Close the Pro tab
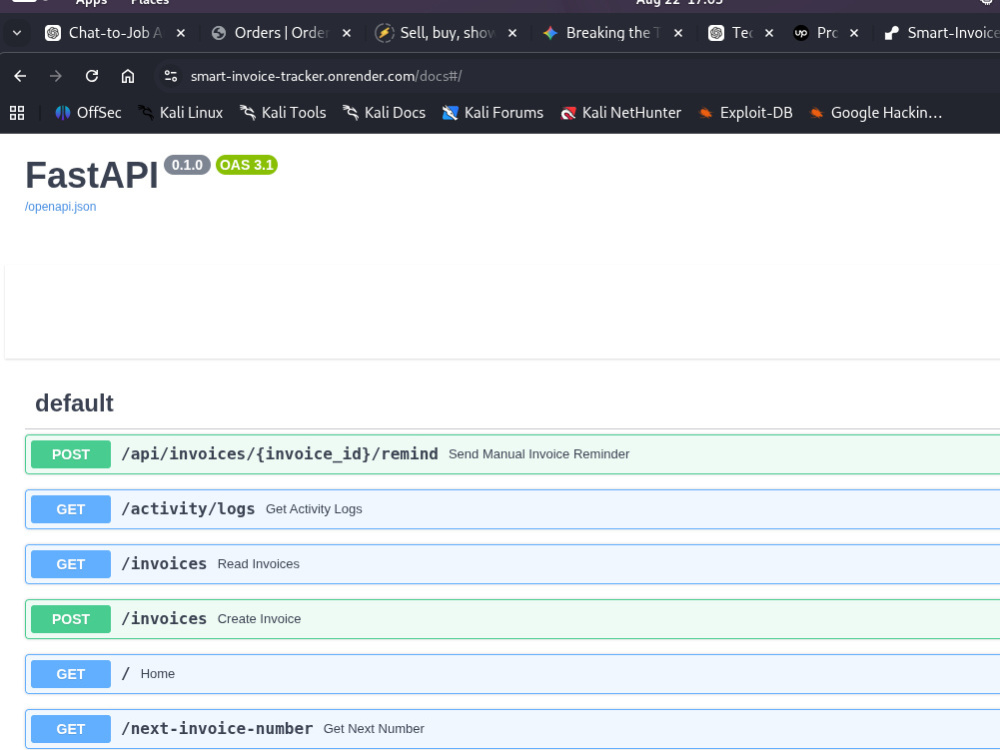The width and height of the screenshot is (1000, 750). click(x=854, y=33)
